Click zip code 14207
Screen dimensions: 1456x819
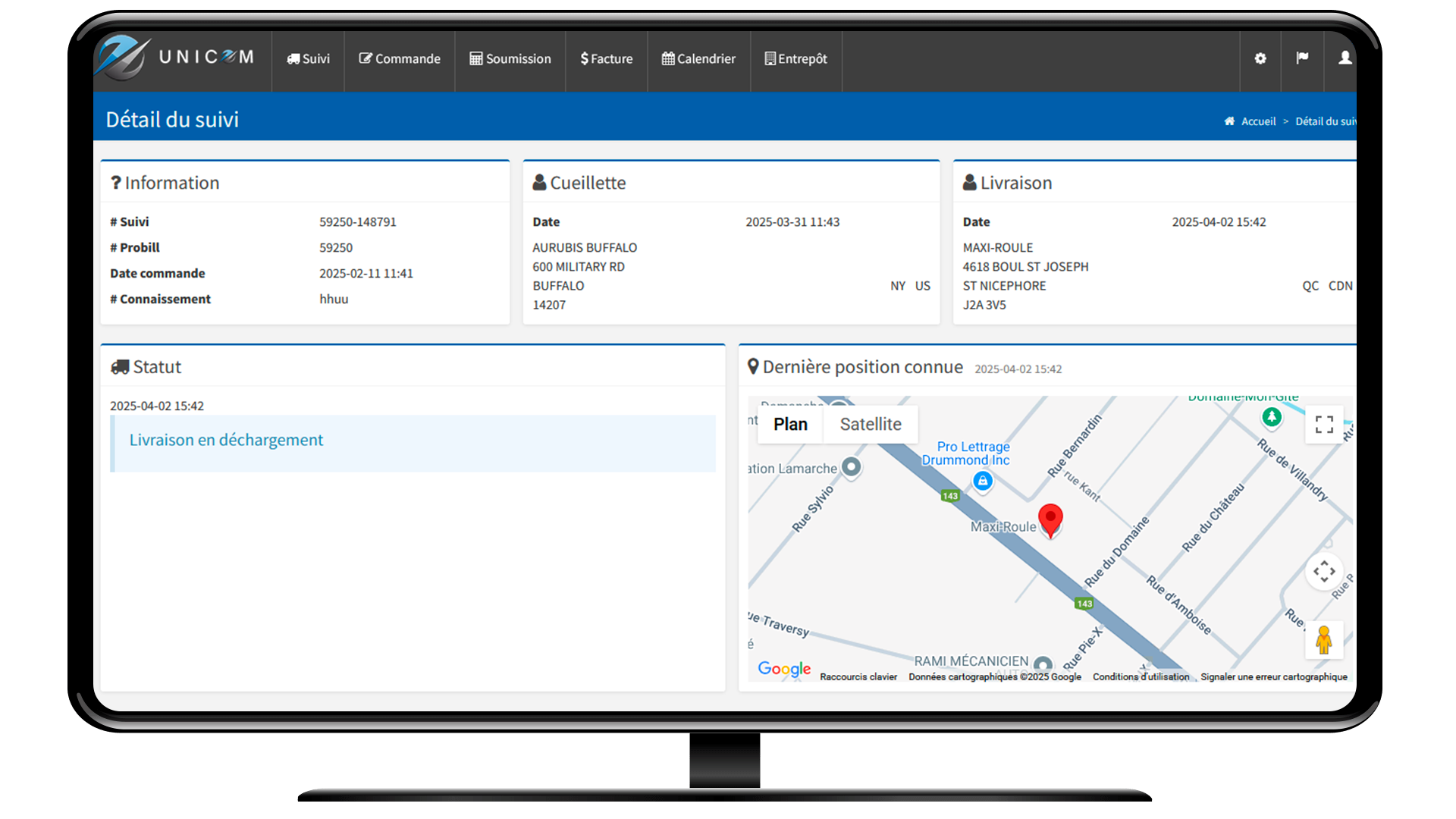pyautogui.click(x=549, y=305)
